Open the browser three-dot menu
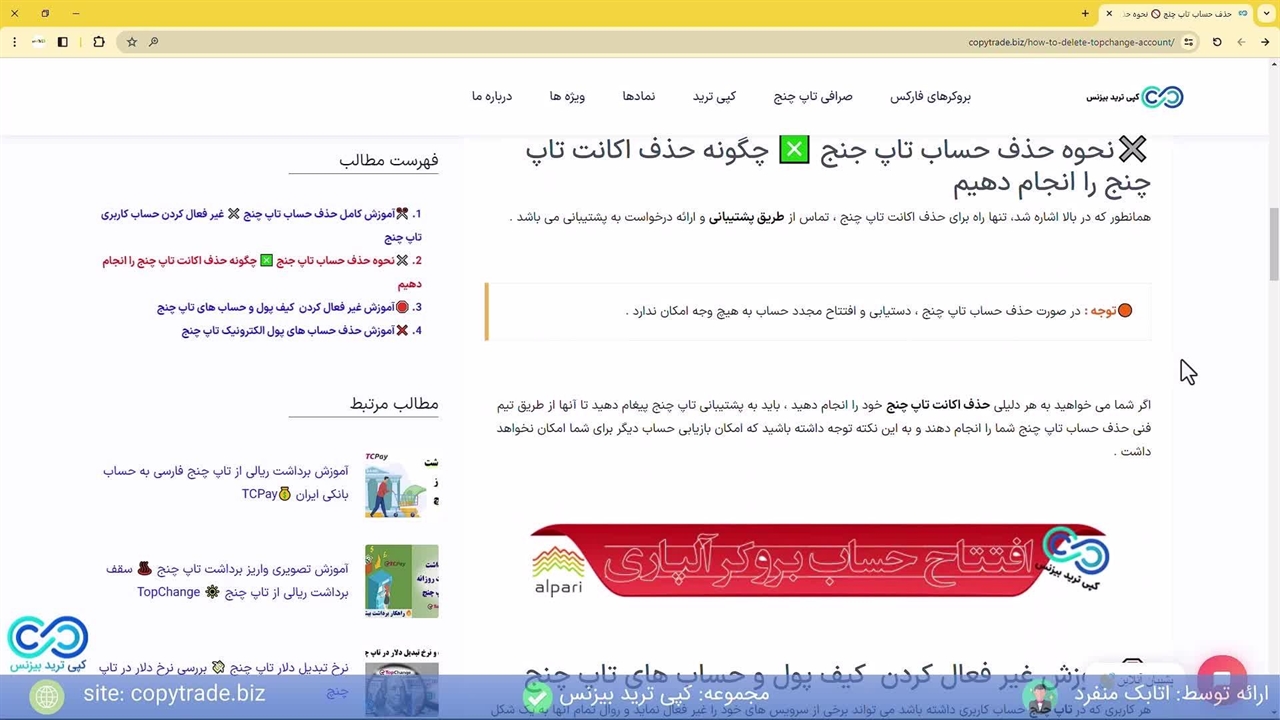The image size is (1280, 720). point(14,42)
